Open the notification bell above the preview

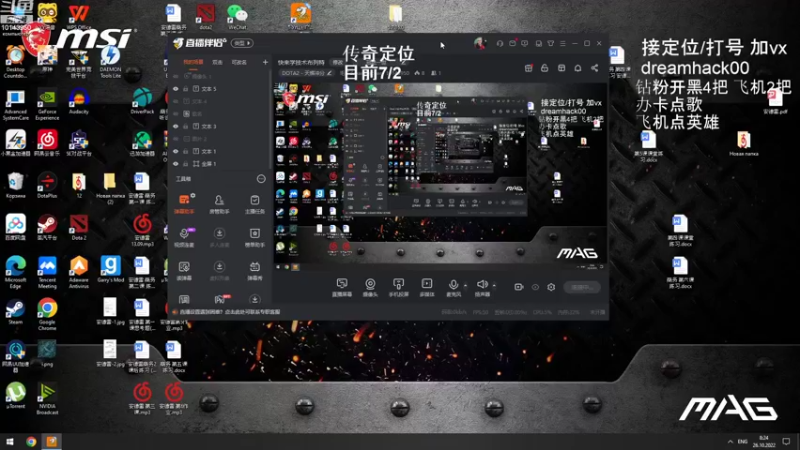[578, 68]
